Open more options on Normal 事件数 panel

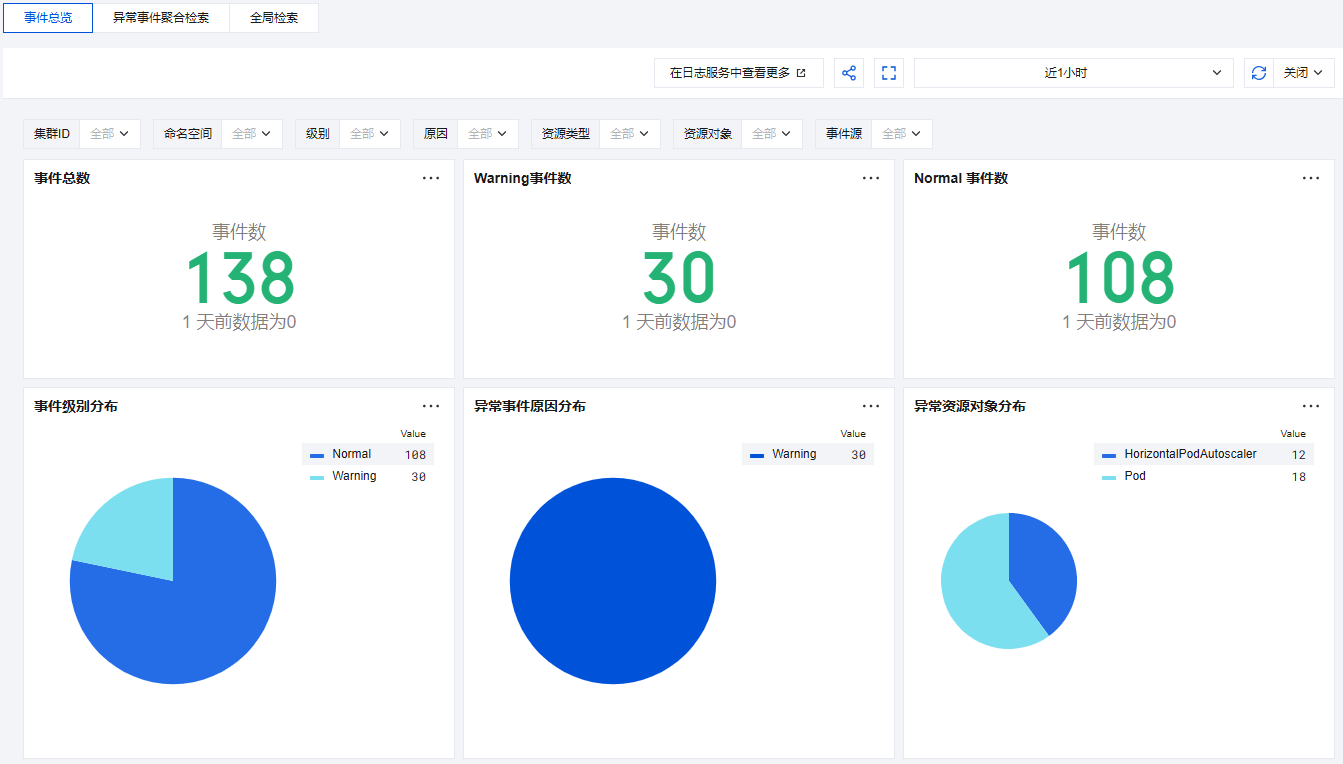pos(1311,178)
